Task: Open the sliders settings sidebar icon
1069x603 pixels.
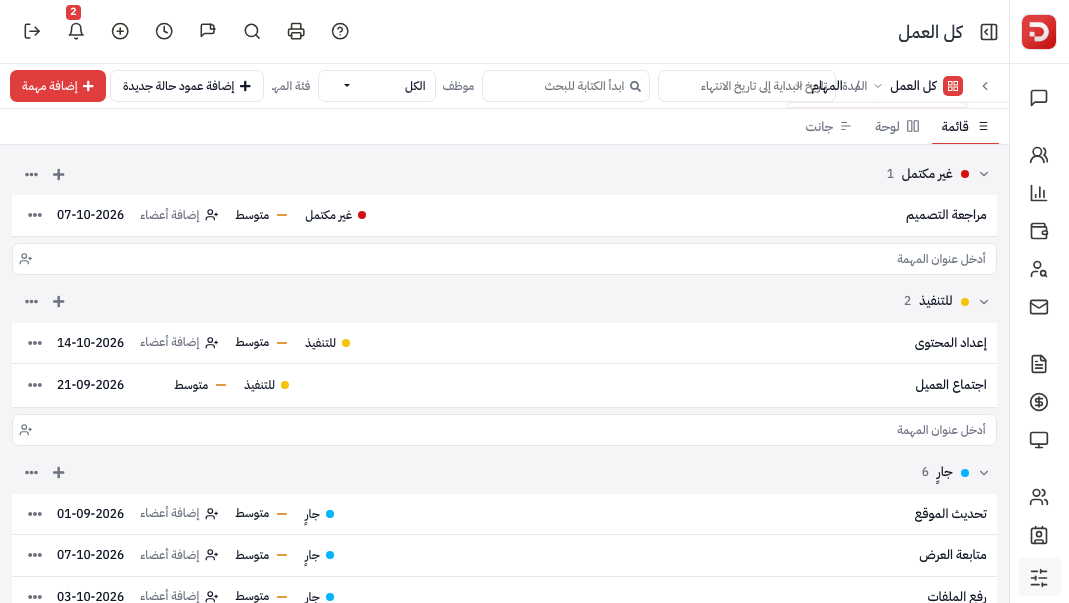Action: point(1039,578)
